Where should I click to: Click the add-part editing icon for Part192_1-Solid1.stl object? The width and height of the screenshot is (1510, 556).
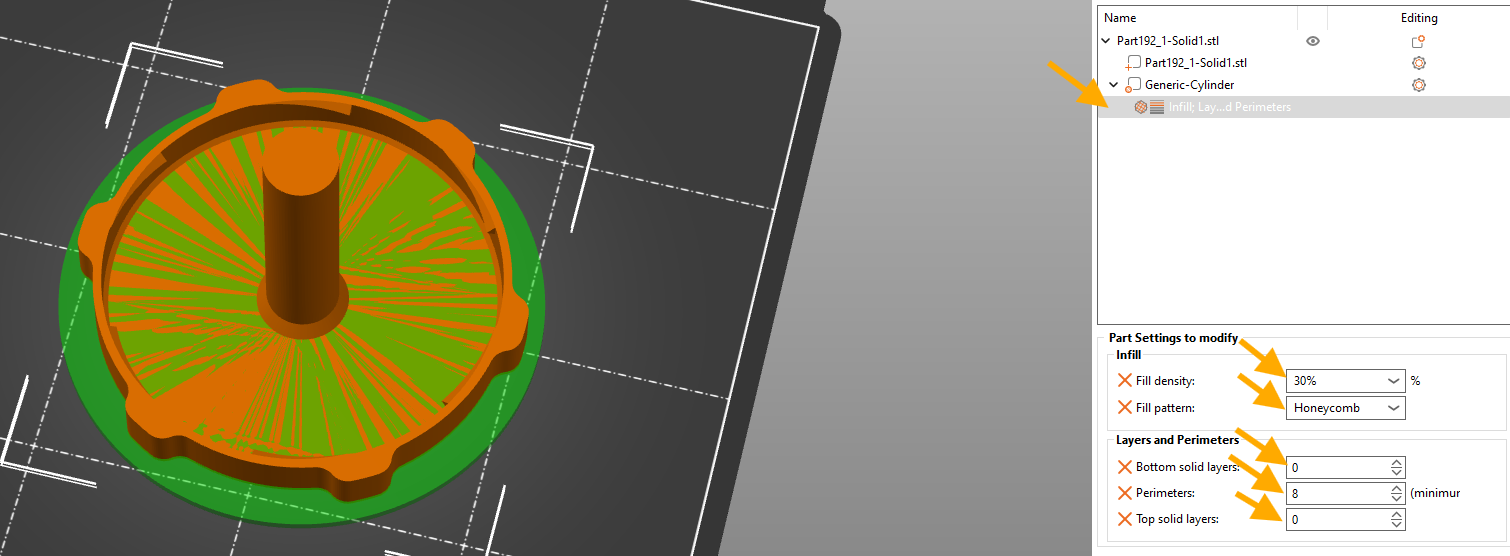[1418, 41]
